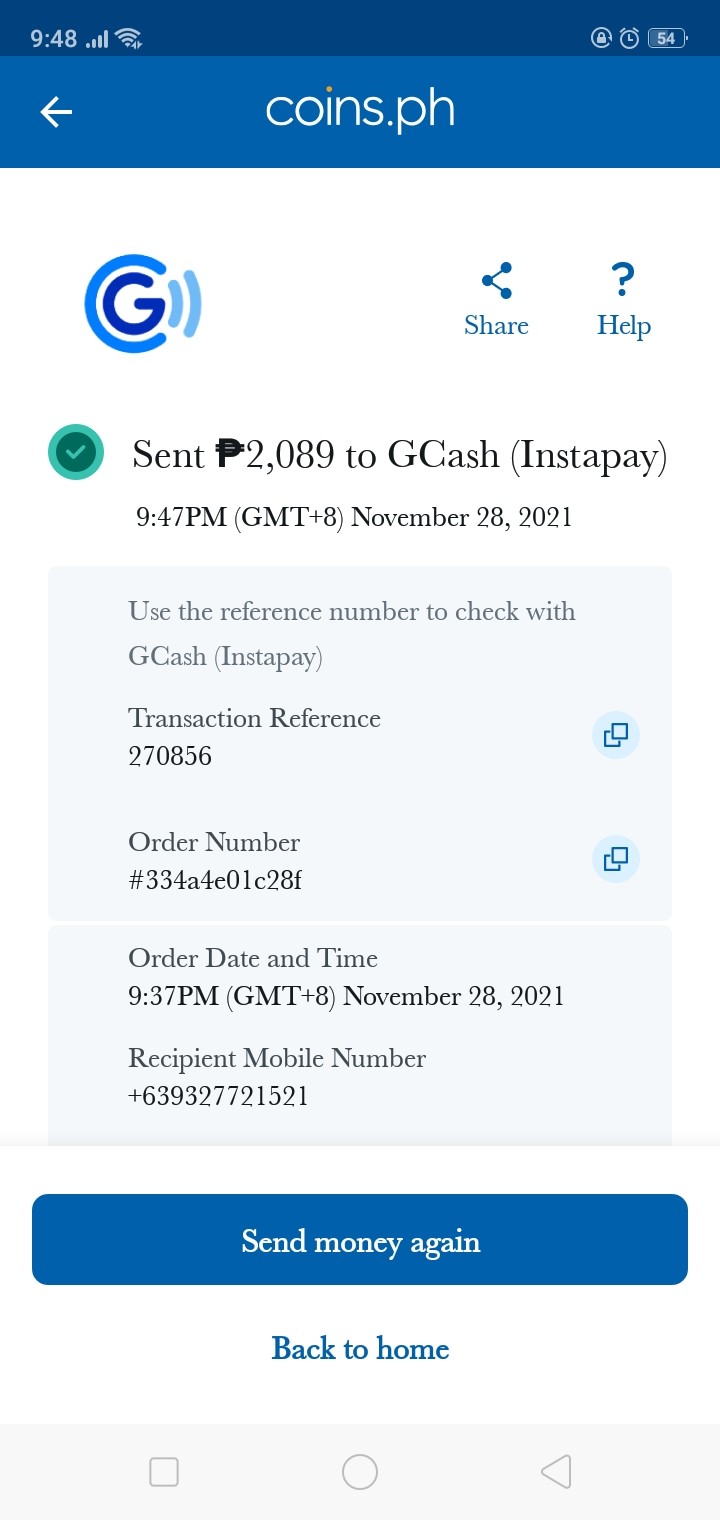Tap the green success checkmark icon
This screenshot has height=1520, width=720.
pos(76,453)
